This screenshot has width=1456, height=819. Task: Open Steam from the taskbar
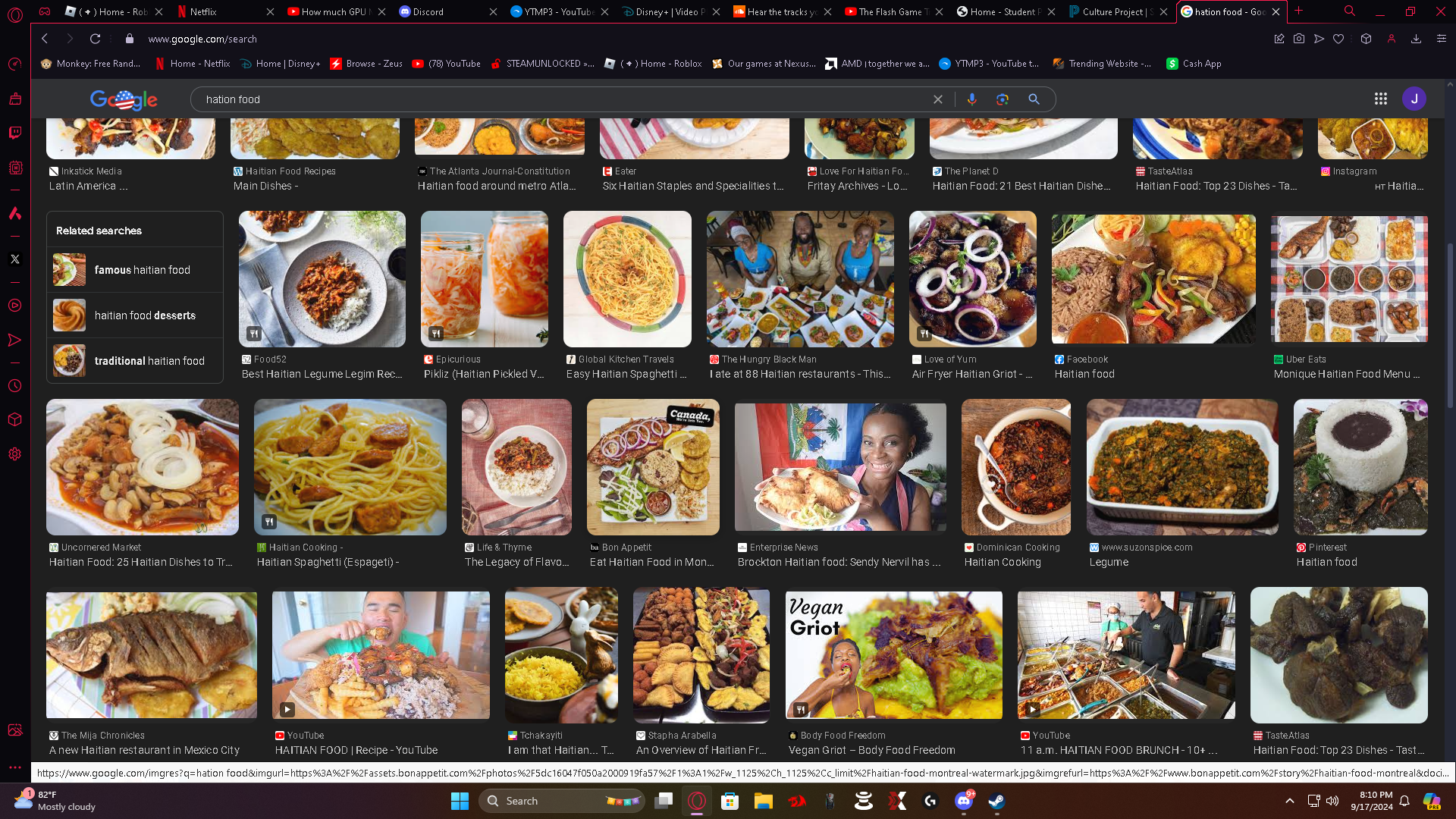click(996, 801)
